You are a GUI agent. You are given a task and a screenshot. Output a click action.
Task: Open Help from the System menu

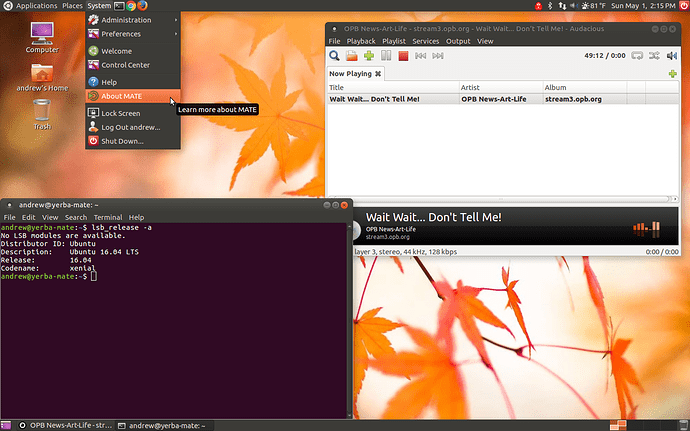133,82
